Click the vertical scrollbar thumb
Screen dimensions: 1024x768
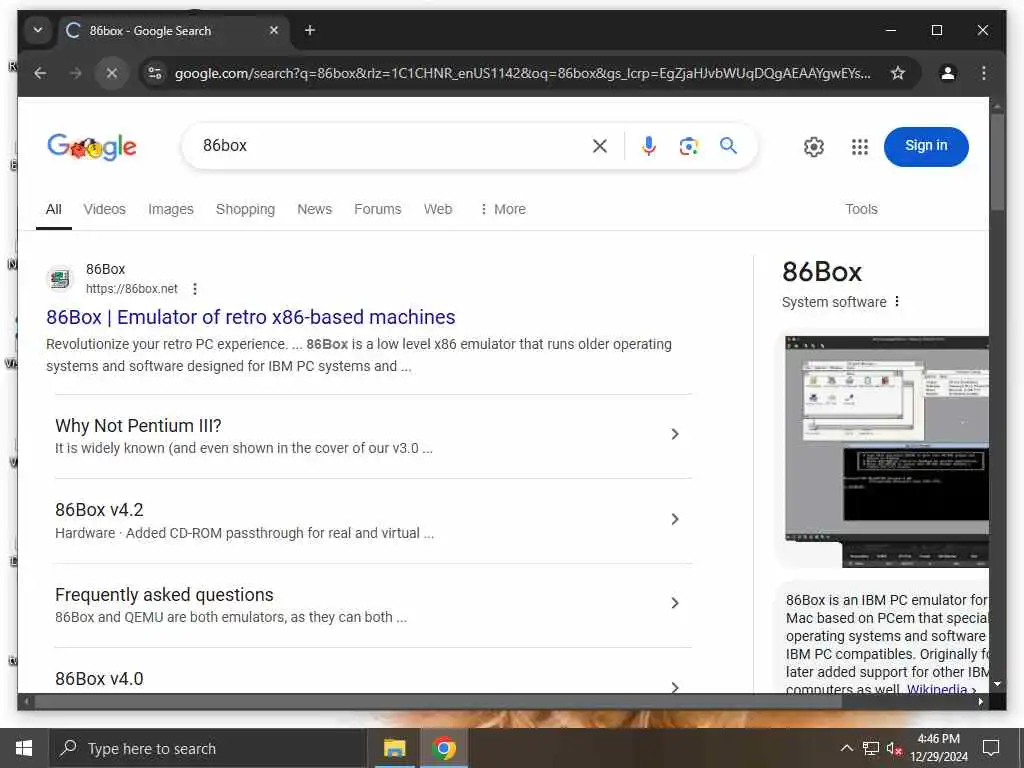(x=997, y=162)
